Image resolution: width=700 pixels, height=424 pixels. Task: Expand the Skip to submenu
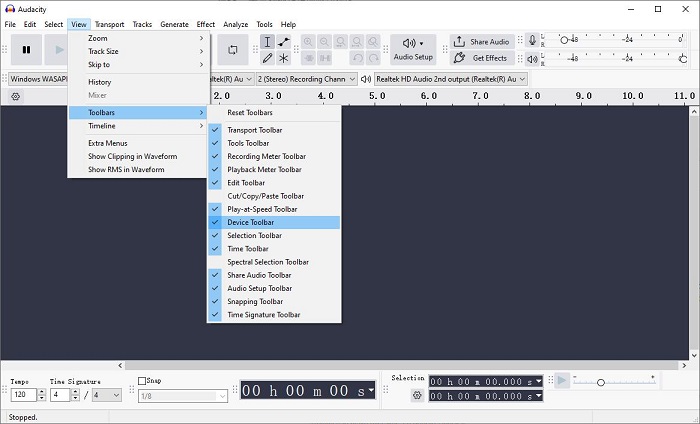coord(138,65)
